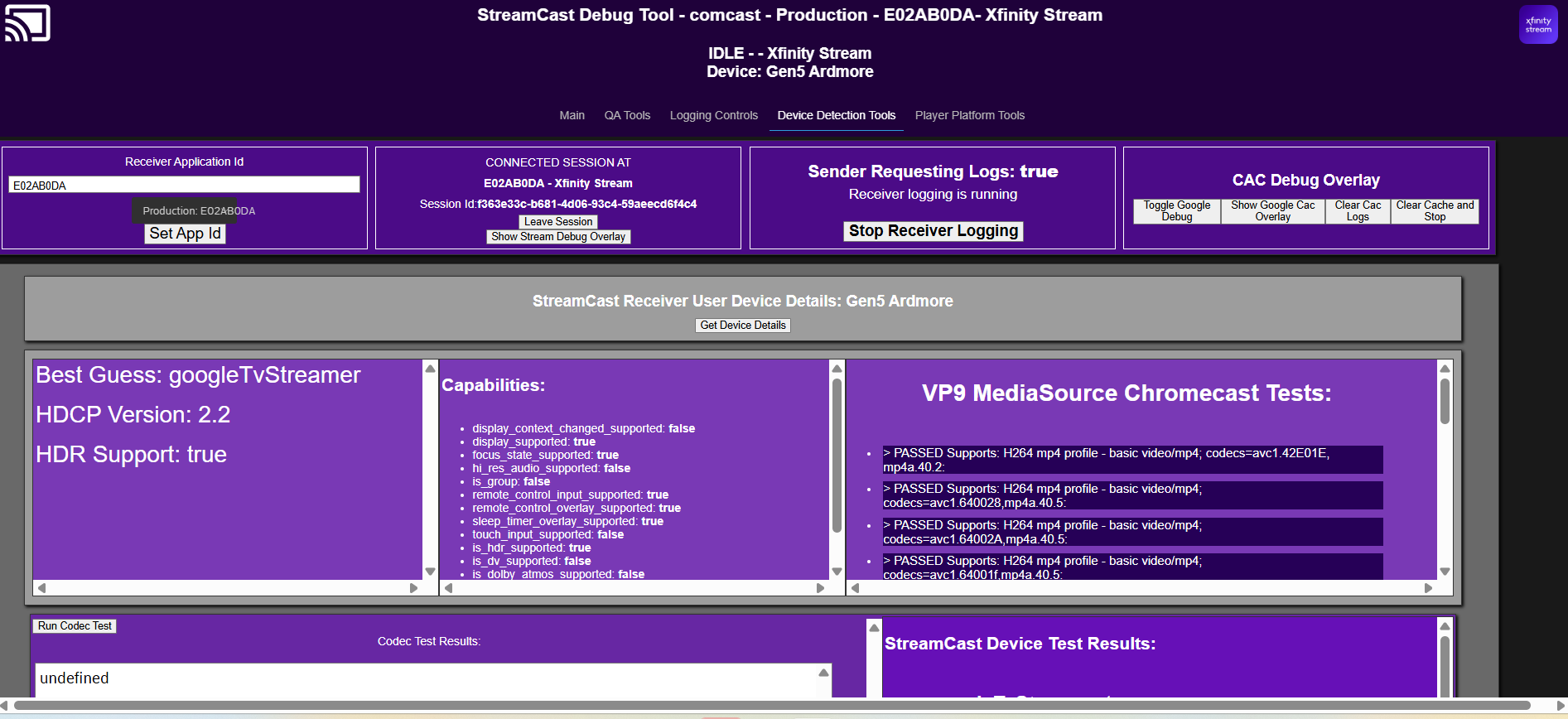
Task: Click the Clear Cac Logs button
Action: [1358, 211]
